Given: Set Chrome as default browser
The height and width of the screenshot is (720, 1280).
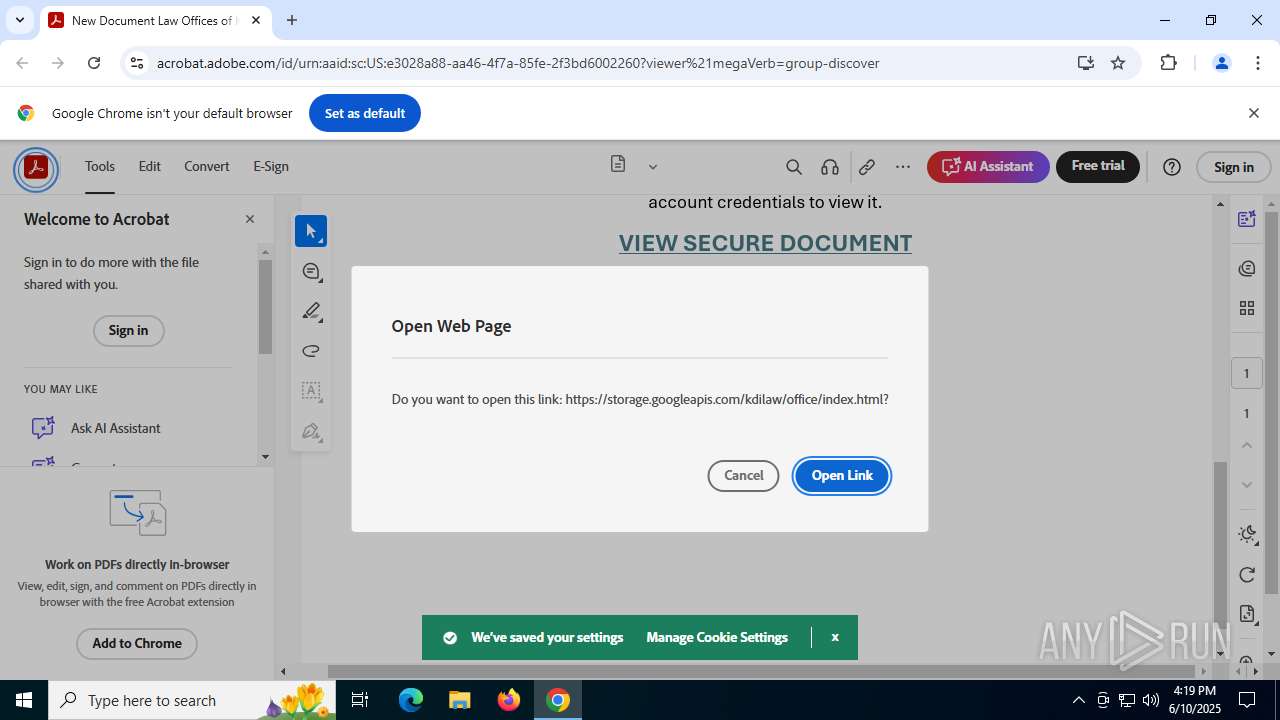Looking at the screenshot, I should tap(365, 113).
